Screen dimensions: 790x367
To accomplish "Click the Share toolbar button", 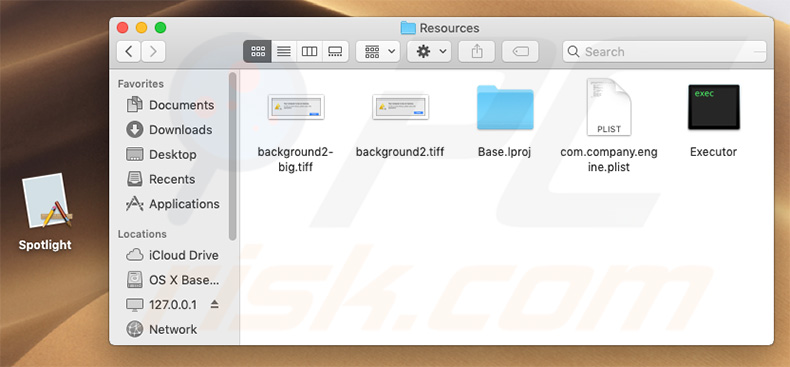I will pyautogui.click(x=477, y=51).
